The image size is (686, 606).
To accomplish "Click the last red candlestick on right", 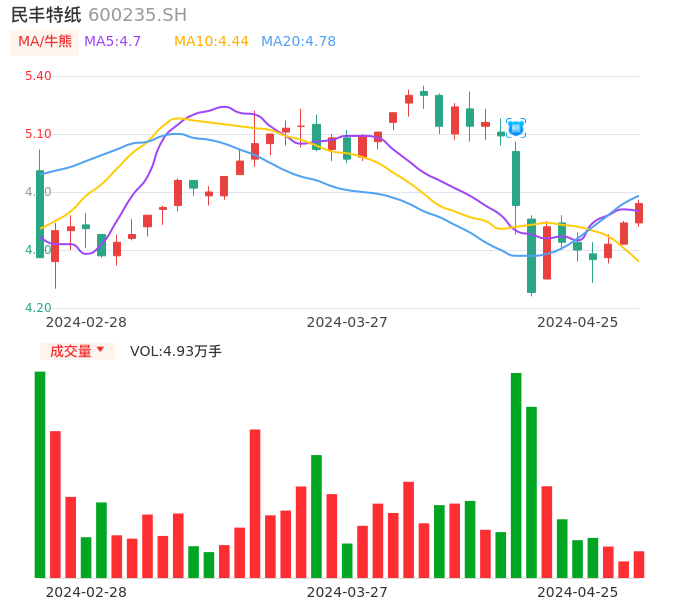I will [x=639, y=213].
